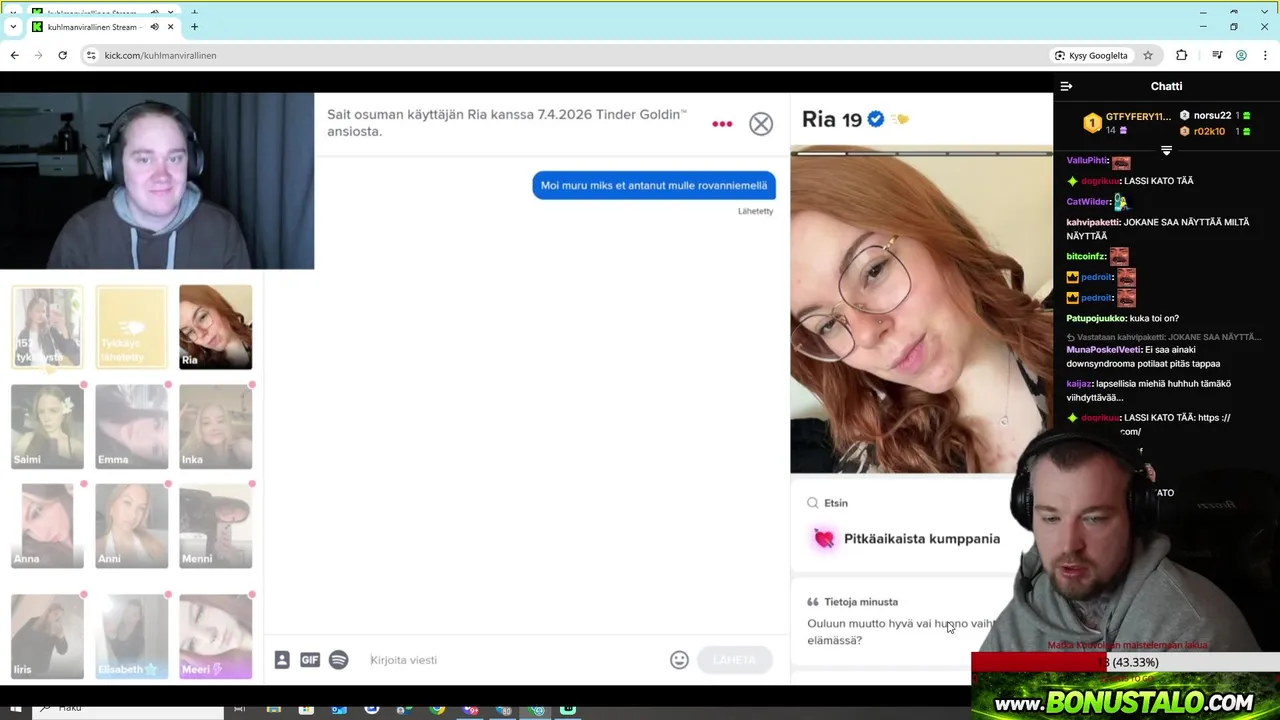Screen dimensions: 1280x720
Task: Open the three-dot options in Tinder chat
Action: click(722, 124)
